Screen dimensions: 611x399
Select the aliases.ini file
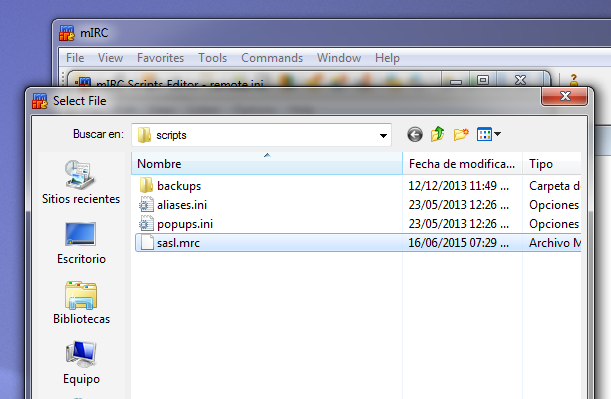tap(182, 205)
